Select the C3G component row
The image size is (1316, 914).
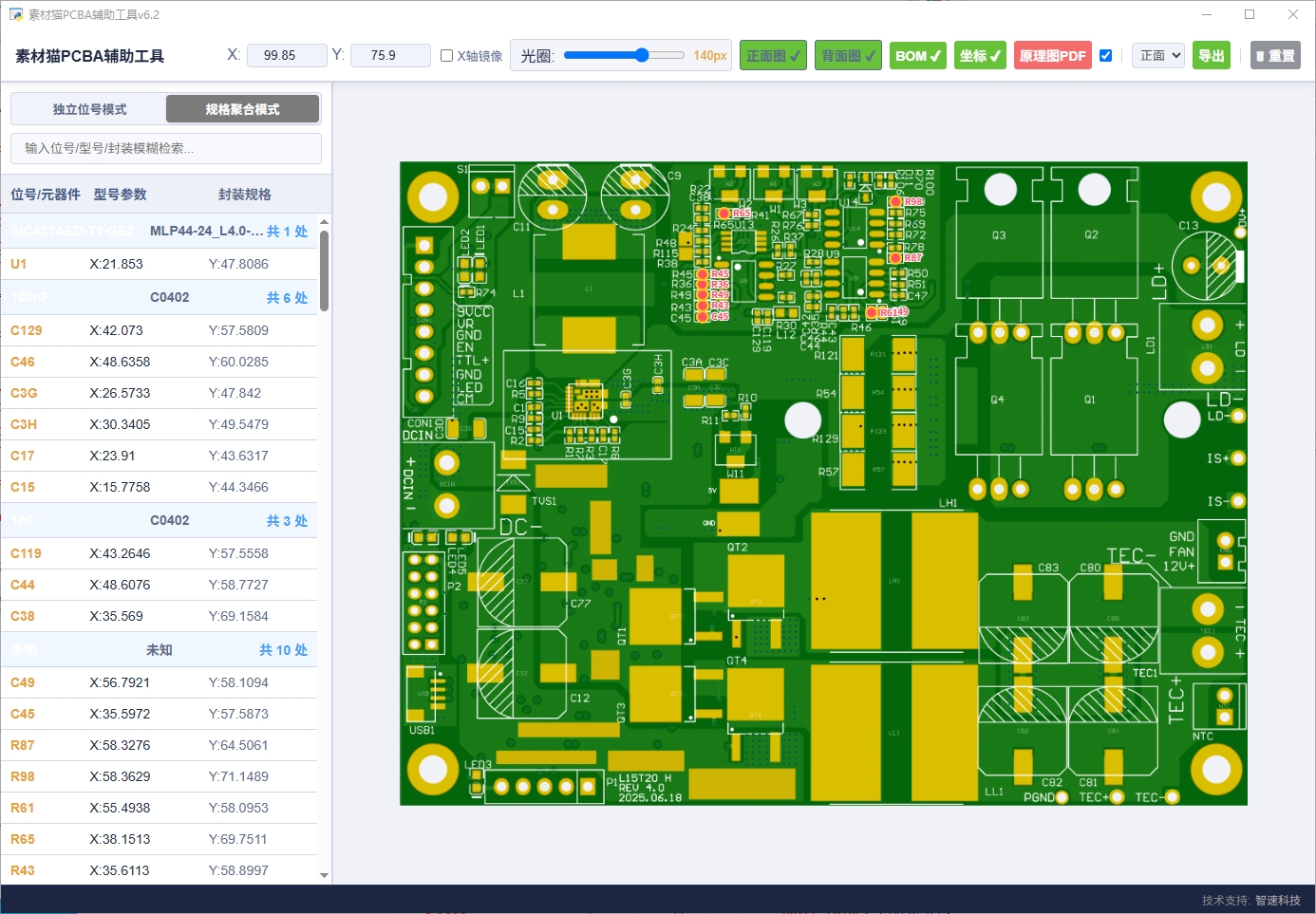[x=160, y=394]
